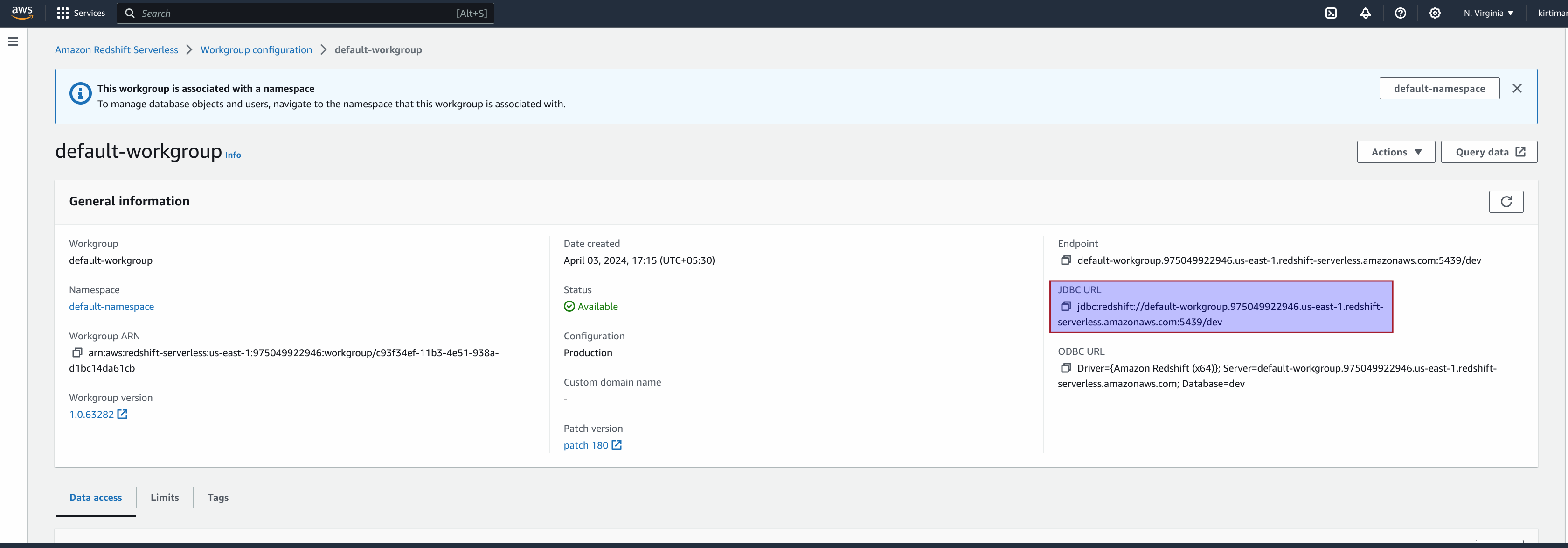The height and width of the screenshot is (548, 1568).
Task: Go to Amazon Redshift Serverless breadcrumb
Action: tap(116, 50)
